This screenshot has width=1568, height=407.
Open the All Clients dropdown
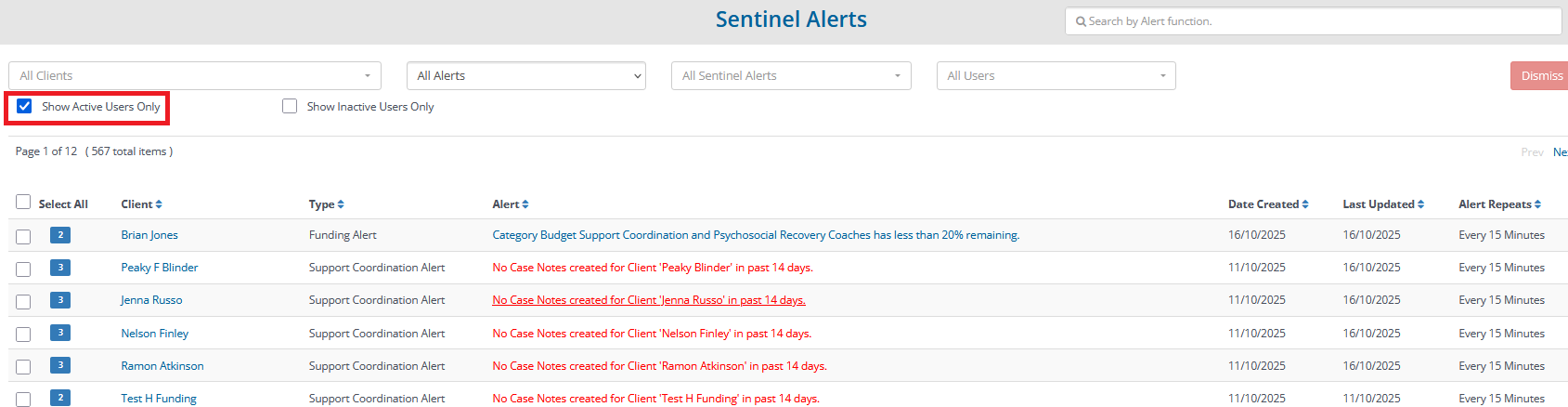[x=195, y=76]
